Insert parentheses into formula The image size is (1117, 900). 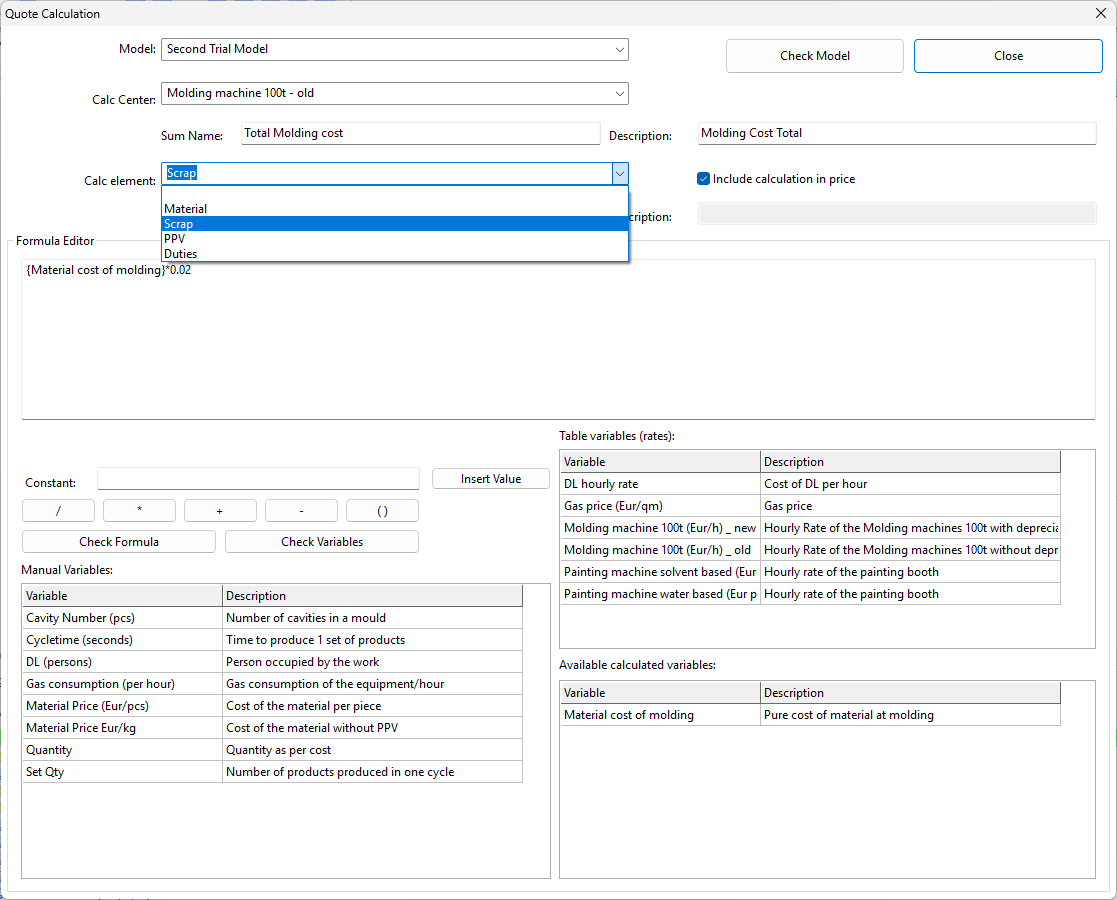point(382,511)
